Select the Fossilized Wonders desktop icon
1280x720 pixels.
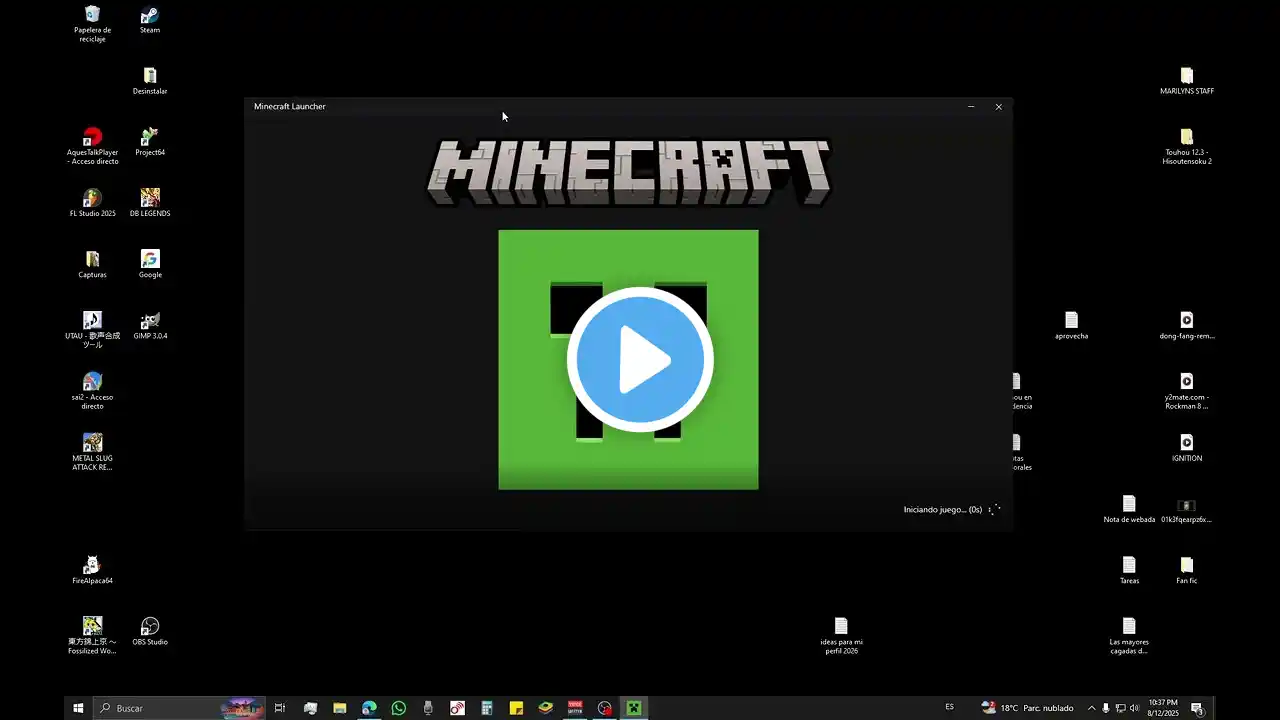[92, 634]
